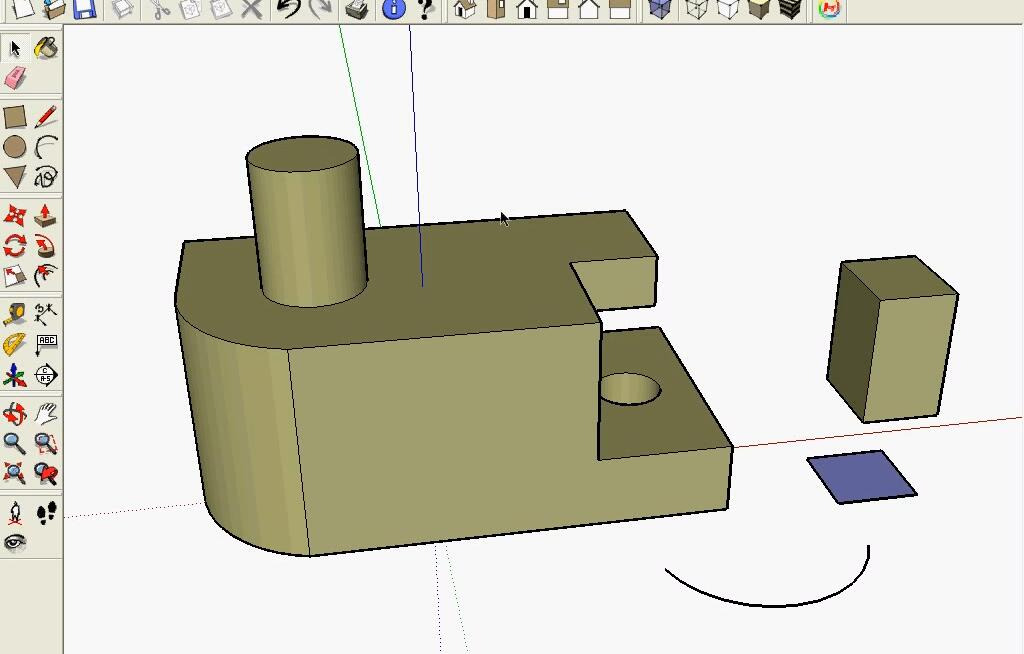Choose the Tape Measure tool

(x=15, y=314)
